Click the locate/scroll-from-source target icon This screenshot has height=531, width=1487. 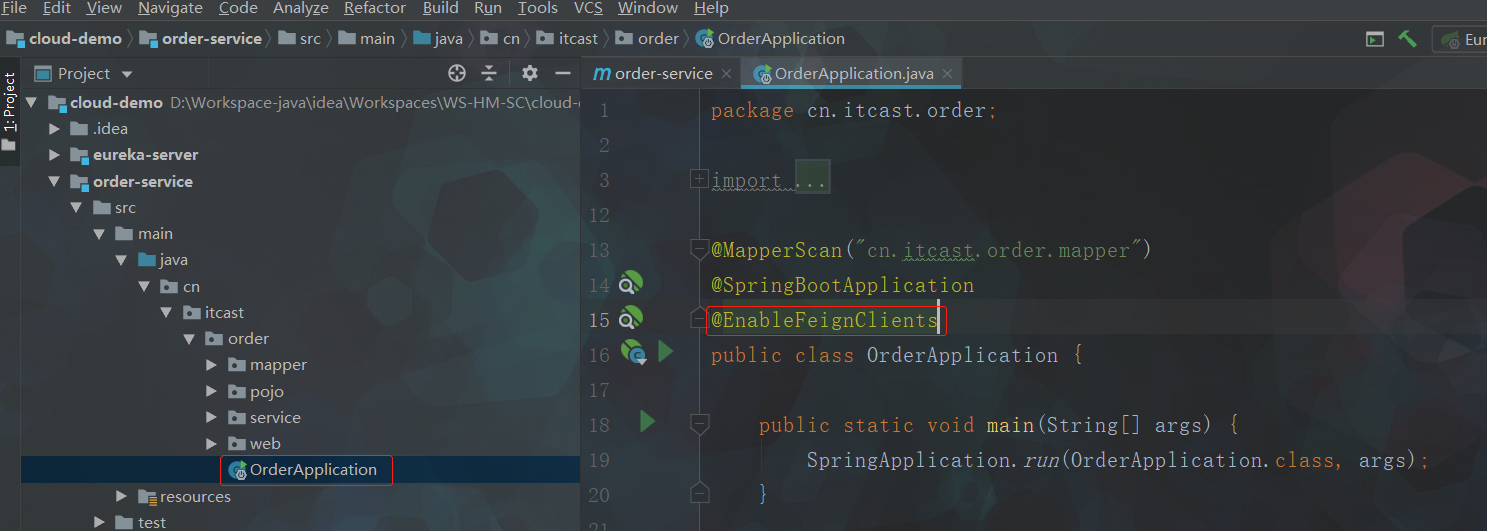coord(457,73)
